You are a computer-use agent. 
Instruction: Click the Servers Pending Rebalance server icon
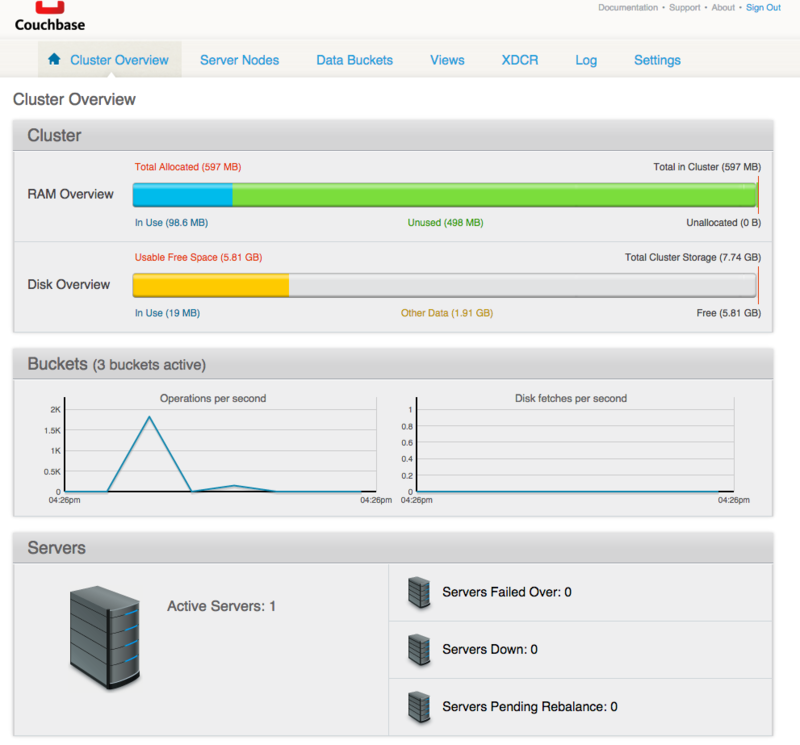click(419, 707)
